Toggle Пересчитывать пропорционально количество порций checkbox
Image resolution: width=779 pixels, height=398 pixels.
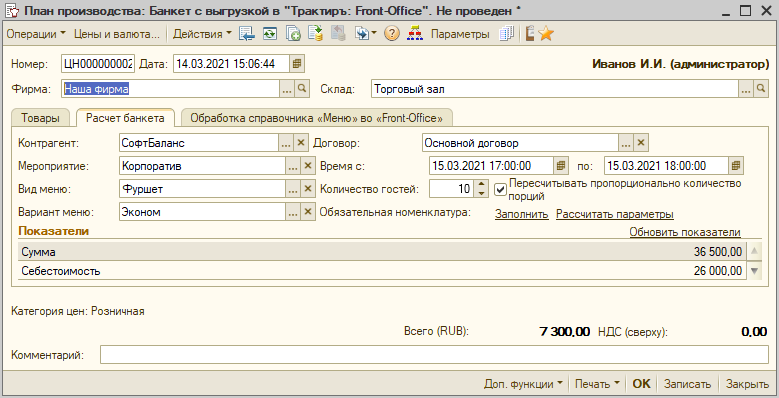coord(500,189)
